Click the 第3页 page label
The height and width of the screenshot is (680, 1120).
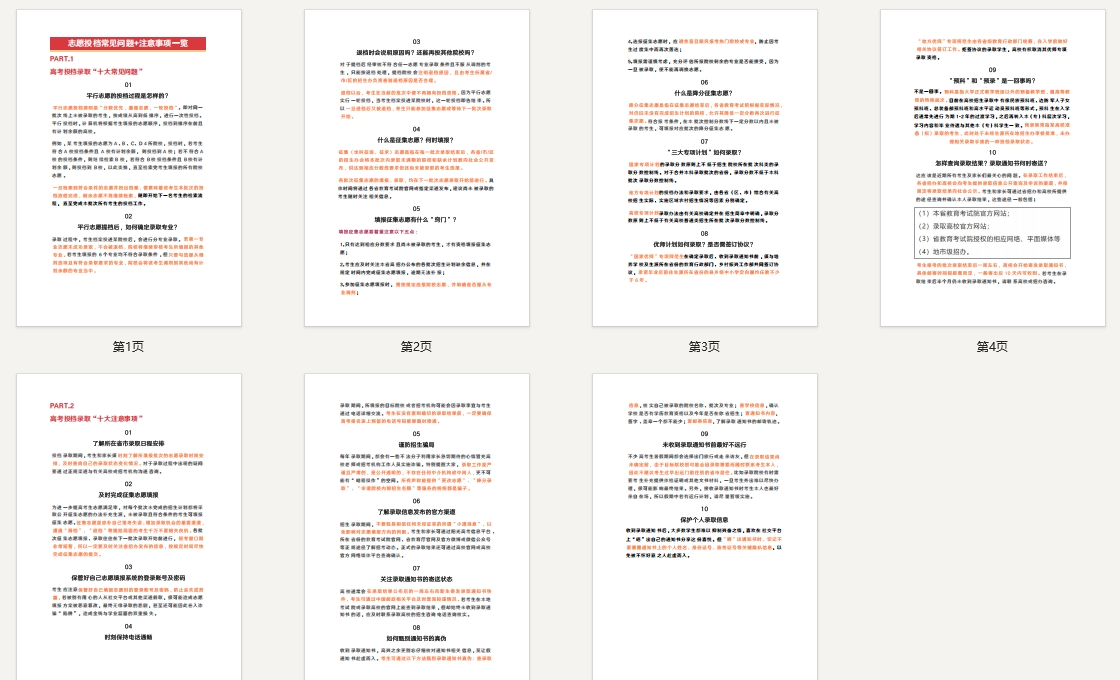704,346
